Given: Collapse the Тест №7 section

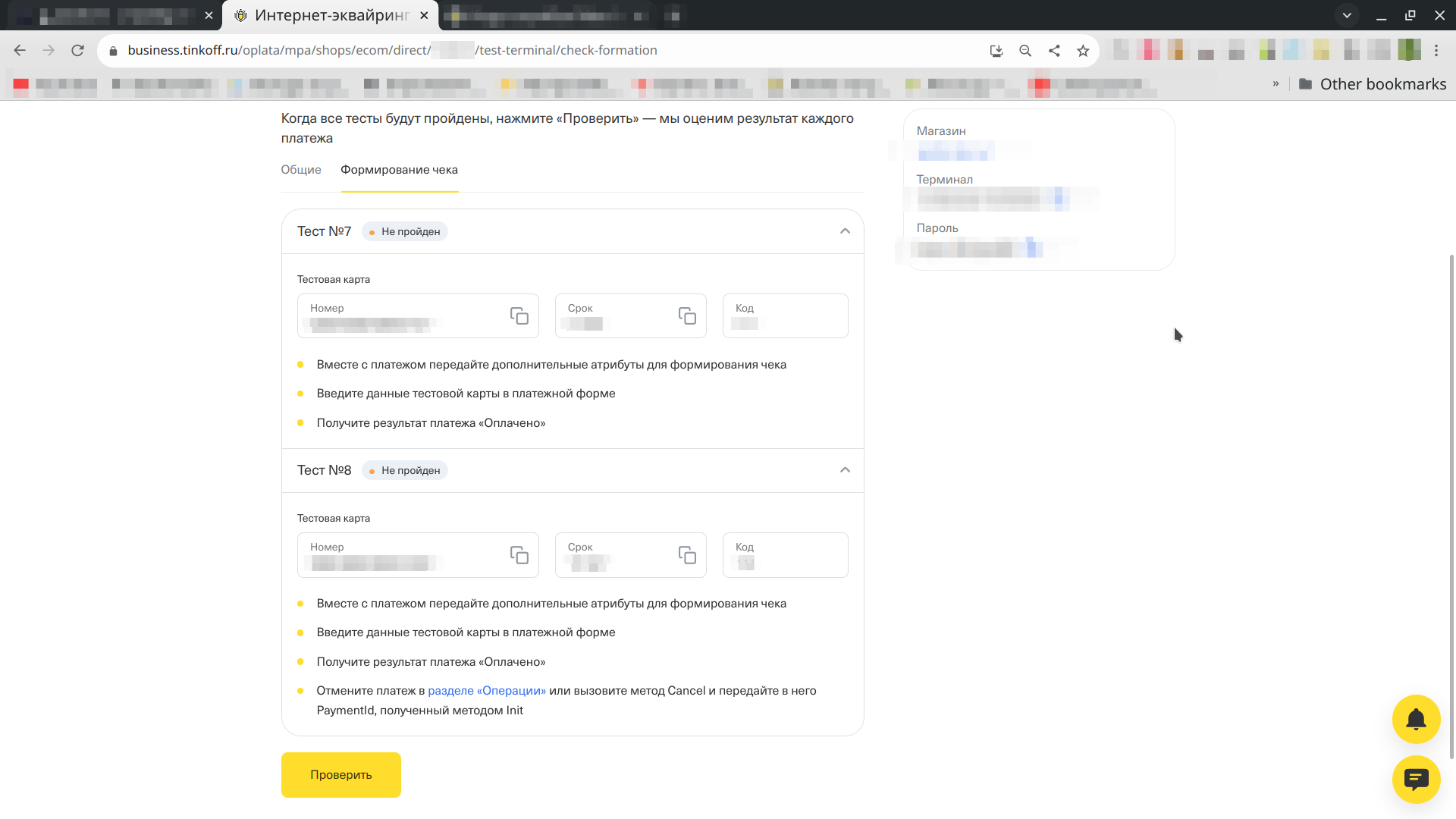Looking at the screenshot, I should 845,231.
